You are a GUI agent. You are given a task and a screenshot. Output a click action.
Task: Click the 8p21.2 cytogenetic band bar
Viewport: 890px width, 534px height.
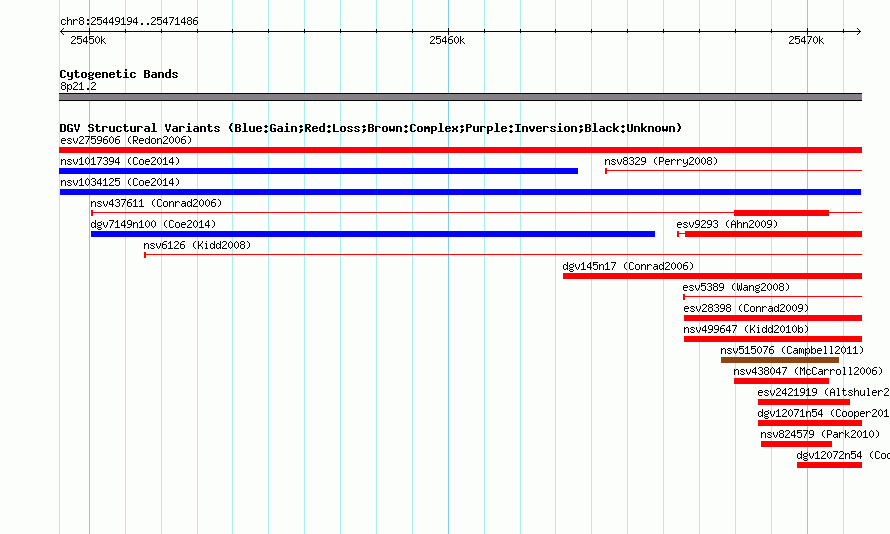(460, 97)
